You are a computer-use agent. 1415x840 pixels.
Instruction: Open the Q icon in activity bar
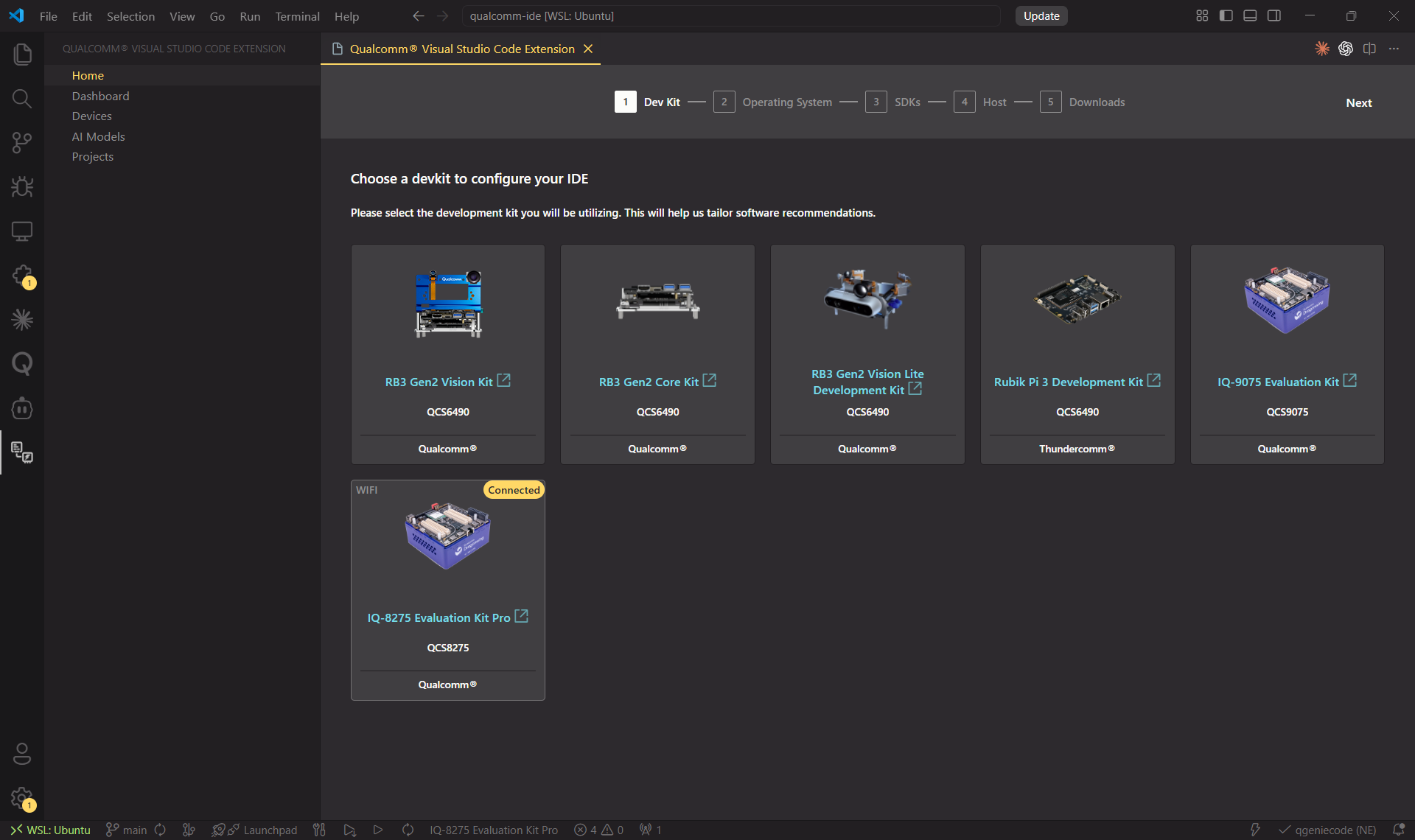[22, 363]
